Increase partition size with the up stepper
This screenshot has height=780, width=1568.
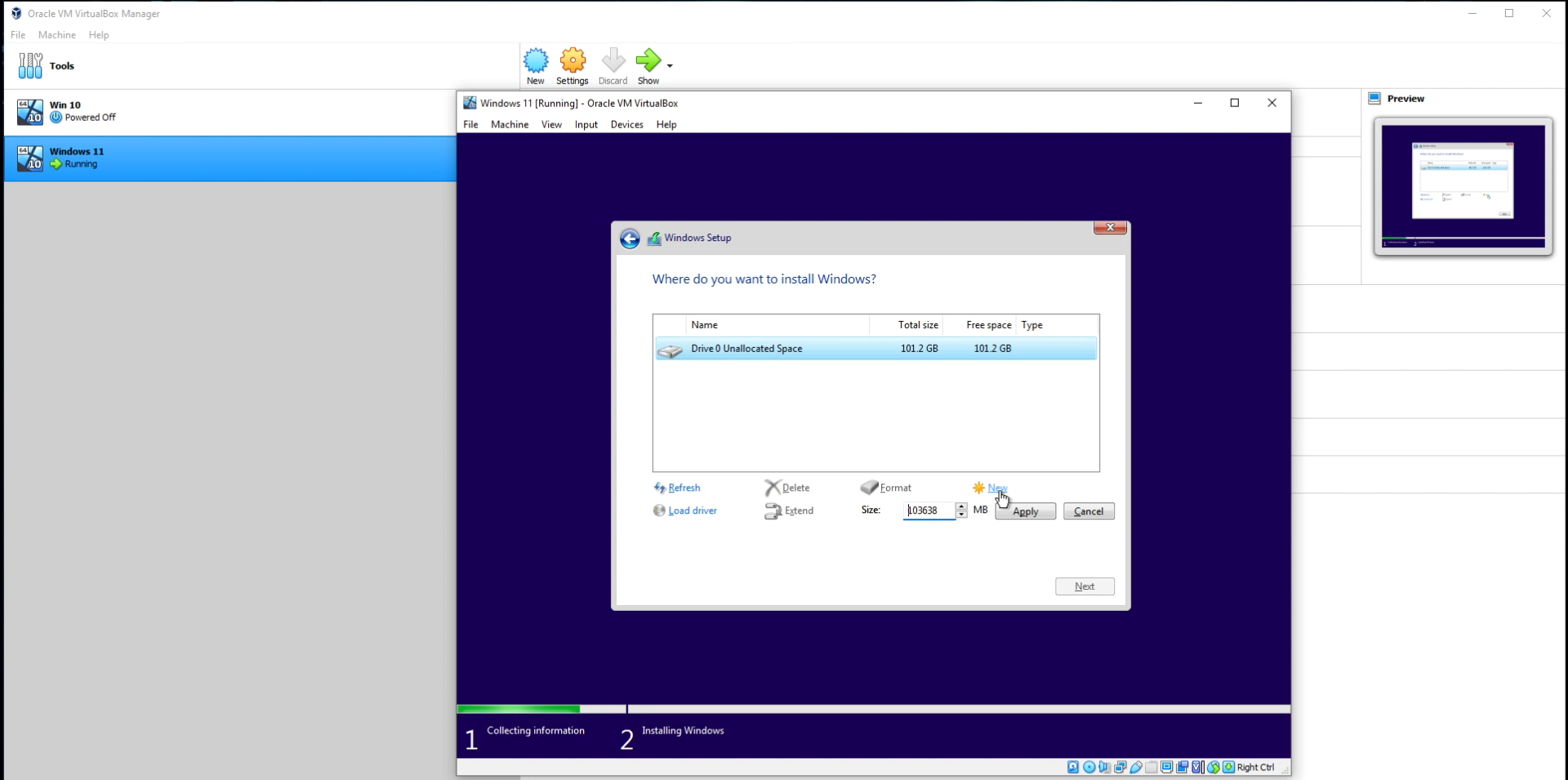pos(961,506)
